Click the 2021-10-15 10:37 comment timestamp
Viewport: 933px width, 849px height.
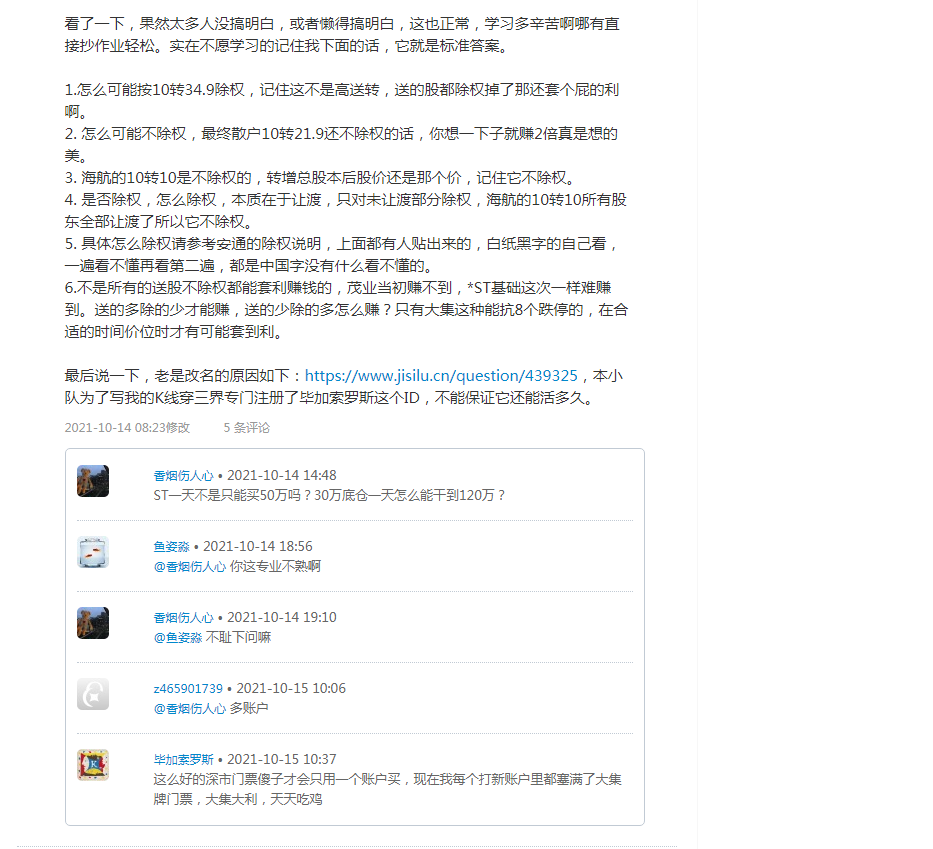point(281,759)
